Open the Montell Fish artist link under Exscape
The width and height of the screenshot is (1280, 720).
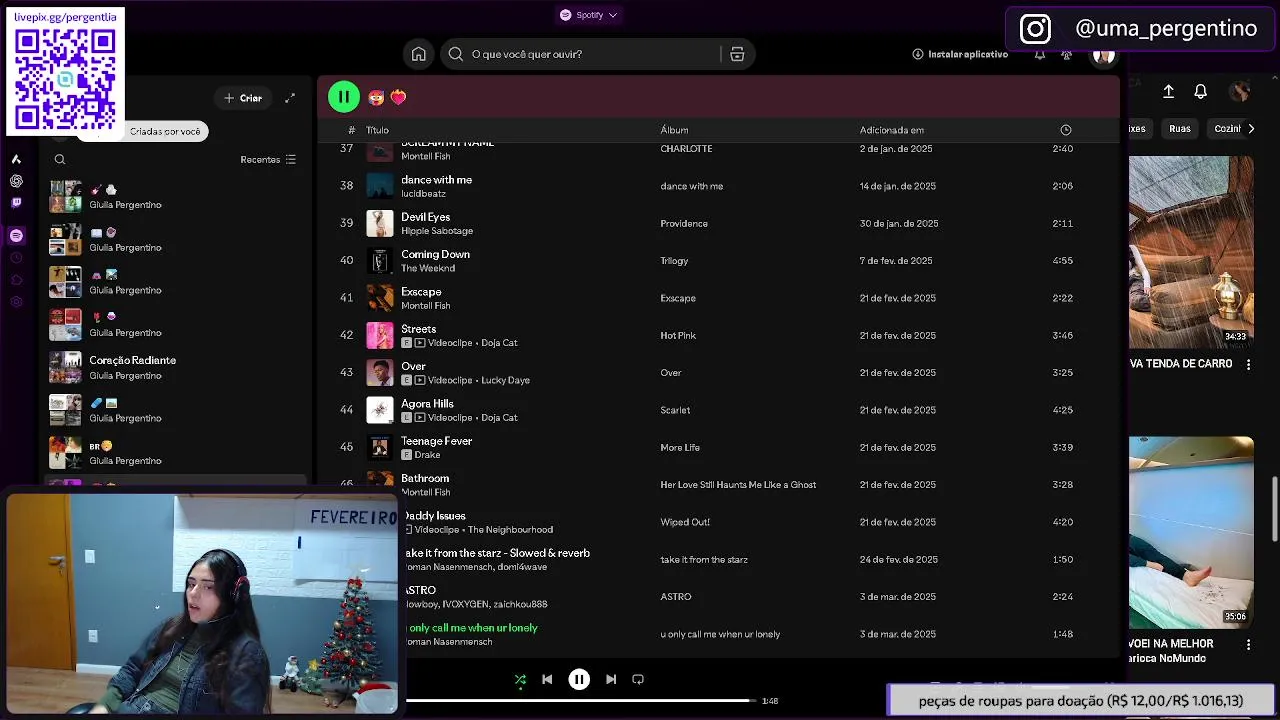pos(426,306)
